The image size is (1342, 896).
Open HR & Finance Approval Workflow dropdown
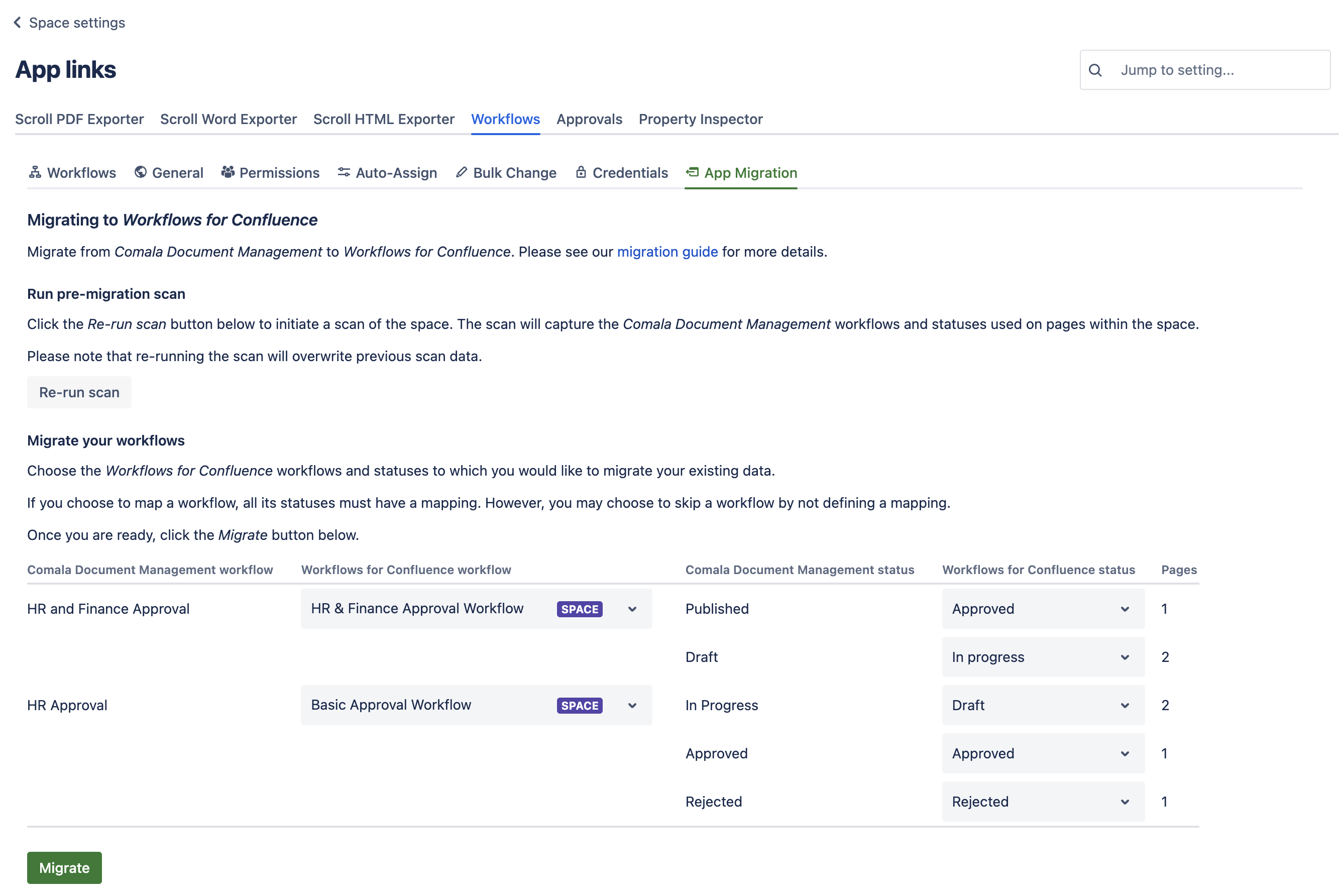[x=476, y=609]
